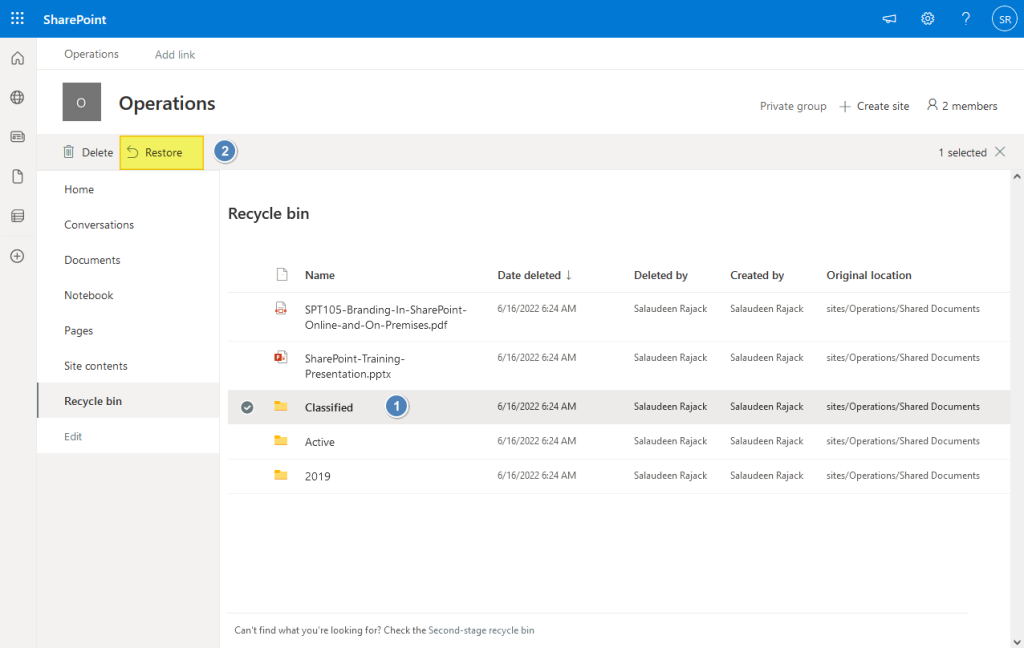Click the Create plus icon in rail

(x=18, y=256)
